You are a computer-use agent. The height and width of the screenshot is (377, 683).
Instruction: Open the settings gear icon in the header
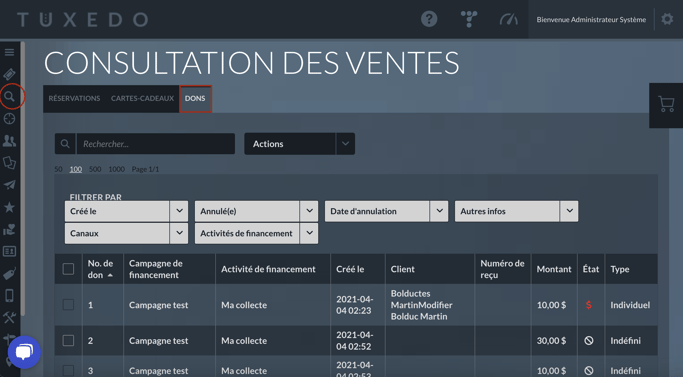667,19
